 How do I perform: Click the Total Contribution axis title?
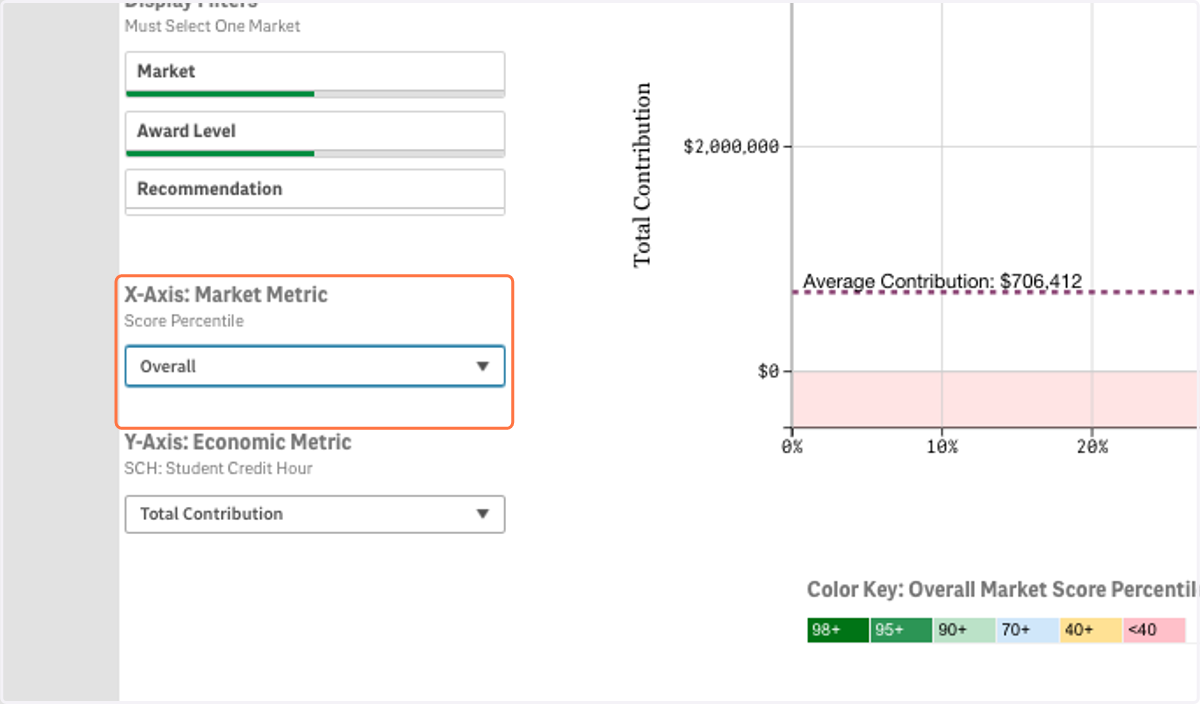pyautogui.click(x=642, y=175)
